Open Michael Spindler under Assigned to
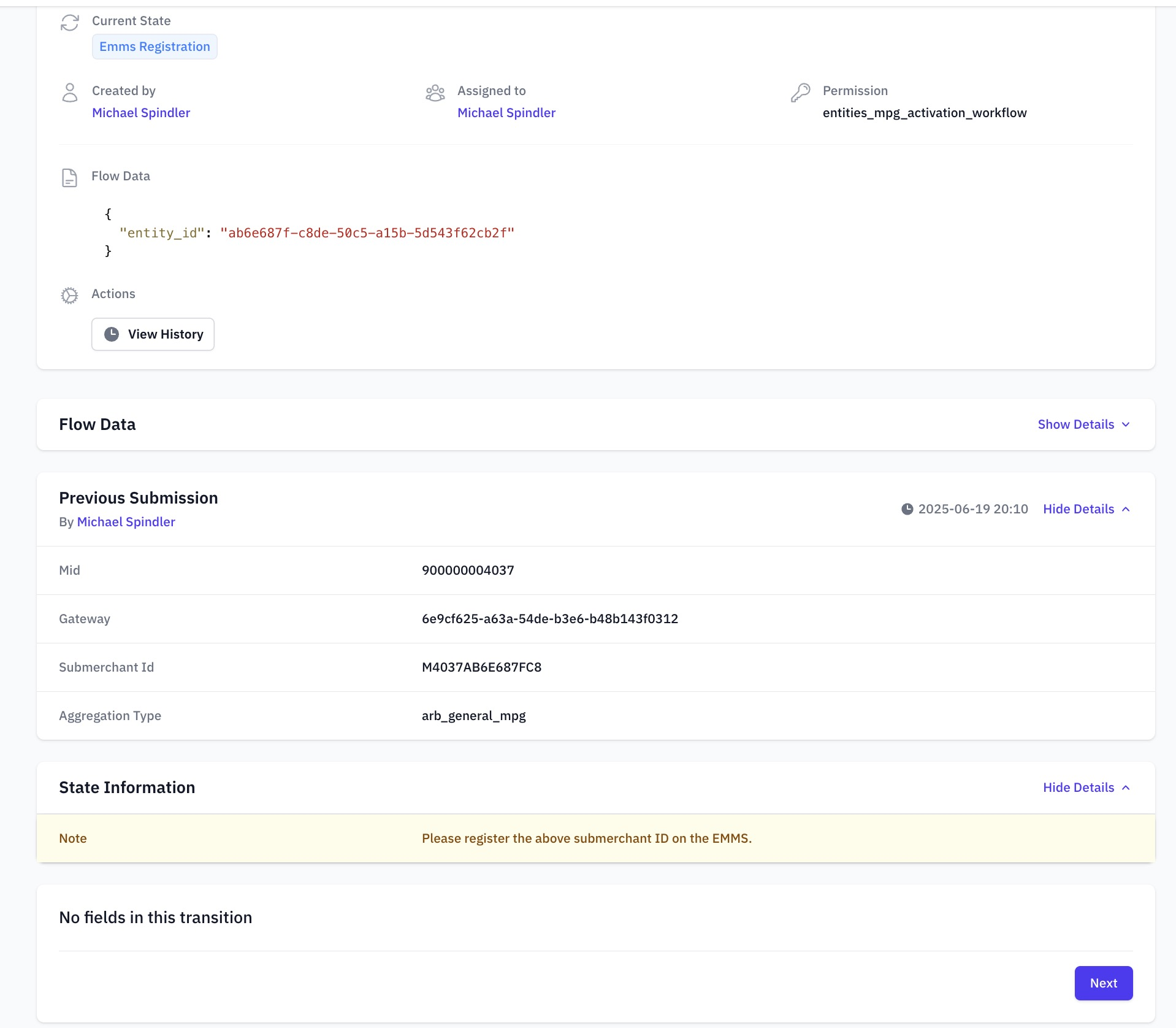This screenshot has height=1028, width=1176. tap(506, 113)
